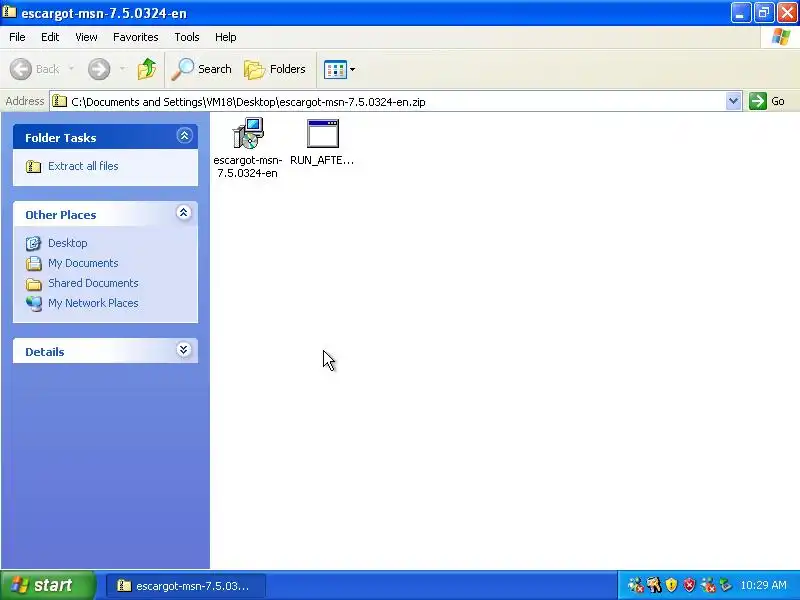
Task: Open the Tools menu
Action: click(x=187, y=37)
